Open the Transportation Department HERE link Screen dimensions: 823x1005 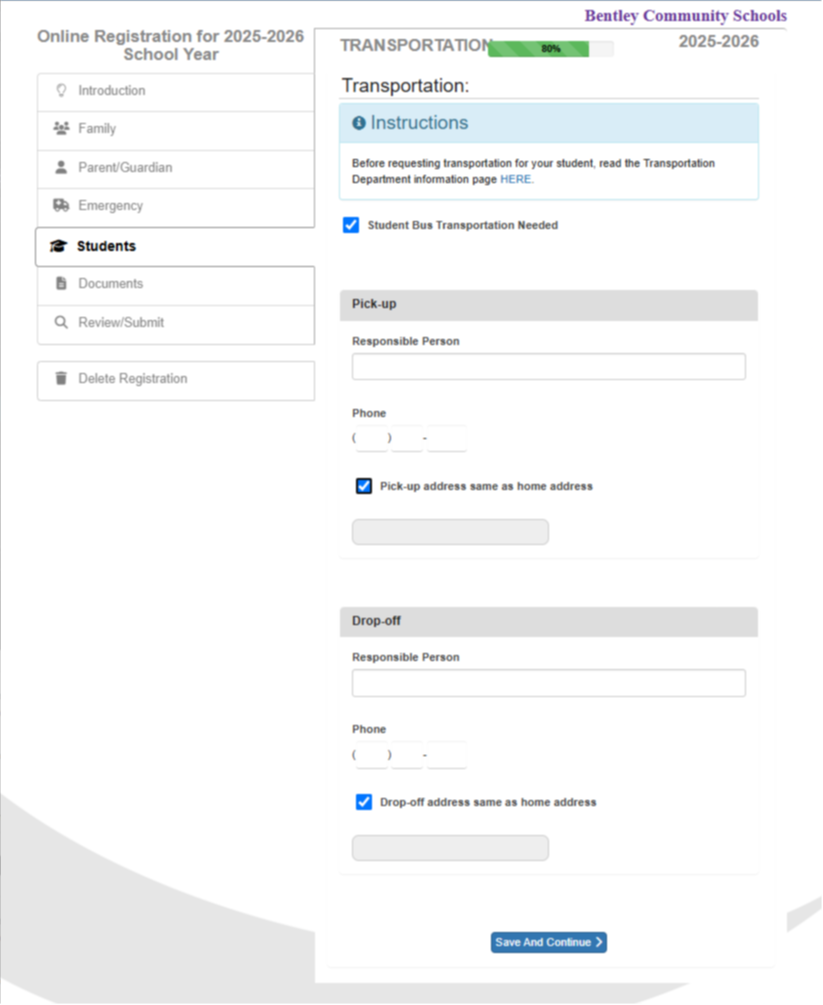(515, 179)
